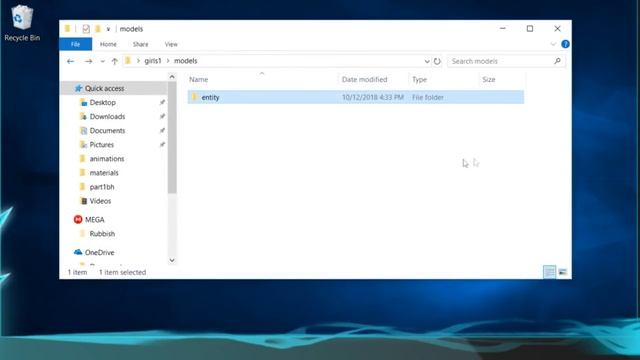Click the date 10/12/2018 4:33 PM cell

pos(373,97)
